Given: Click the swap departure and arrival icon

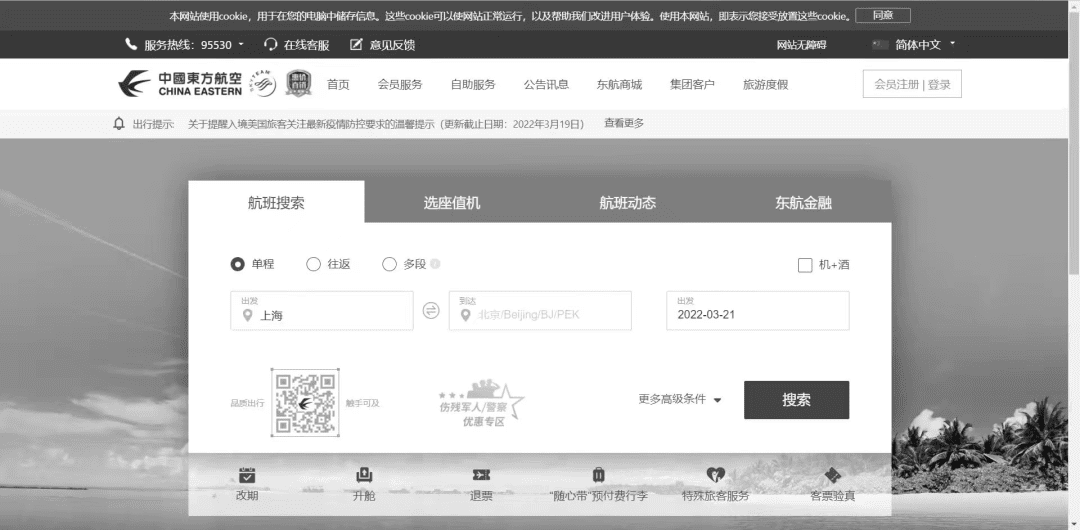Looking at the screenshot, I should 431,311.
